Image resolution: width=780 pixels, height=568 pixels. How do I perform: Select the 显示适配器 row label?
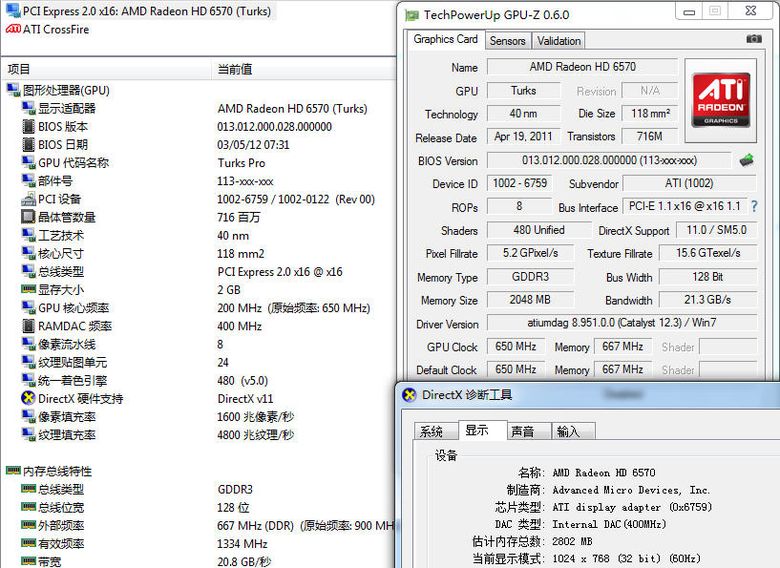click(67, 108)
